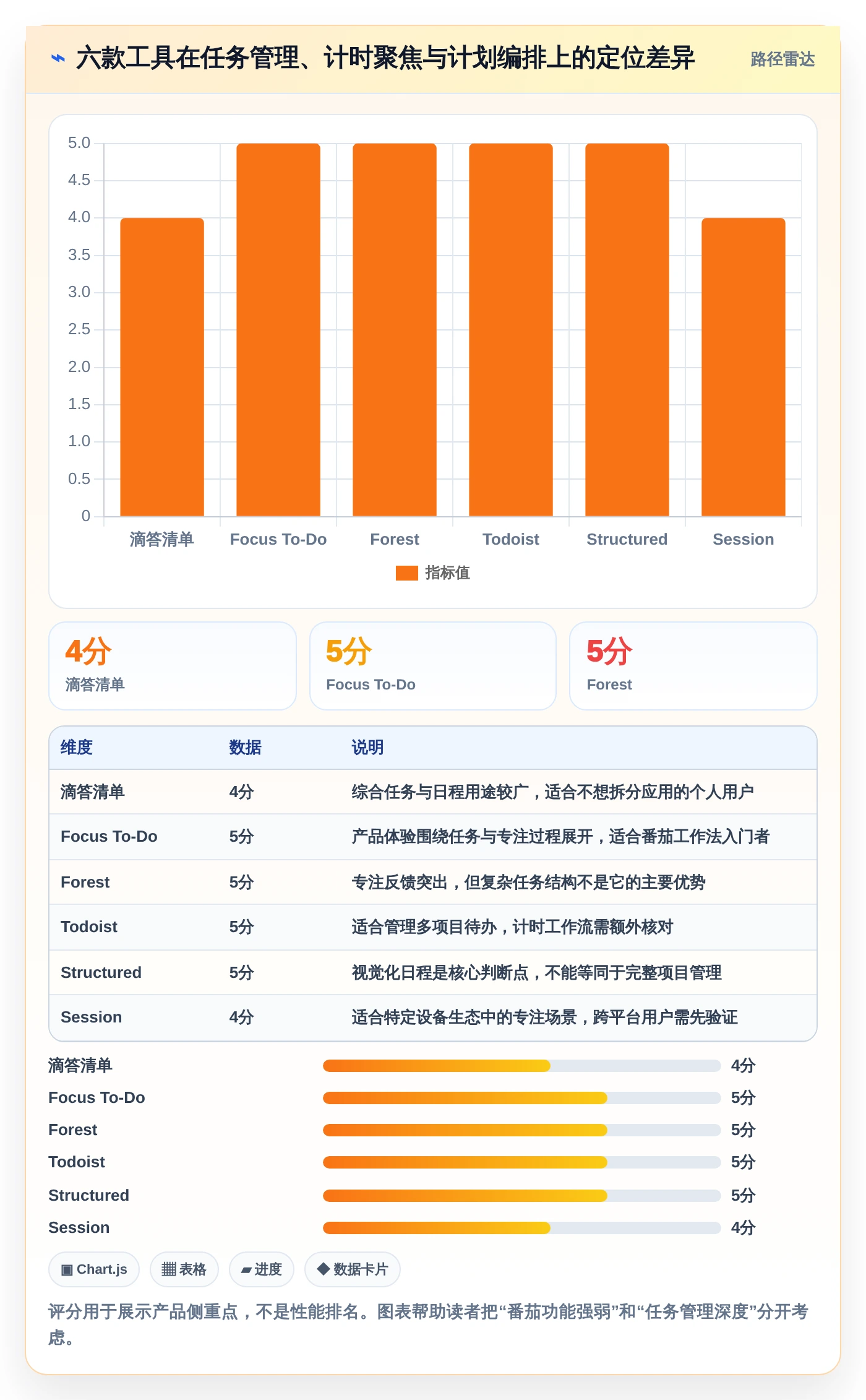Screen dimensions: 866x1400
Task: Click the Structured progress bar
Action: [x=522, y=1196]
